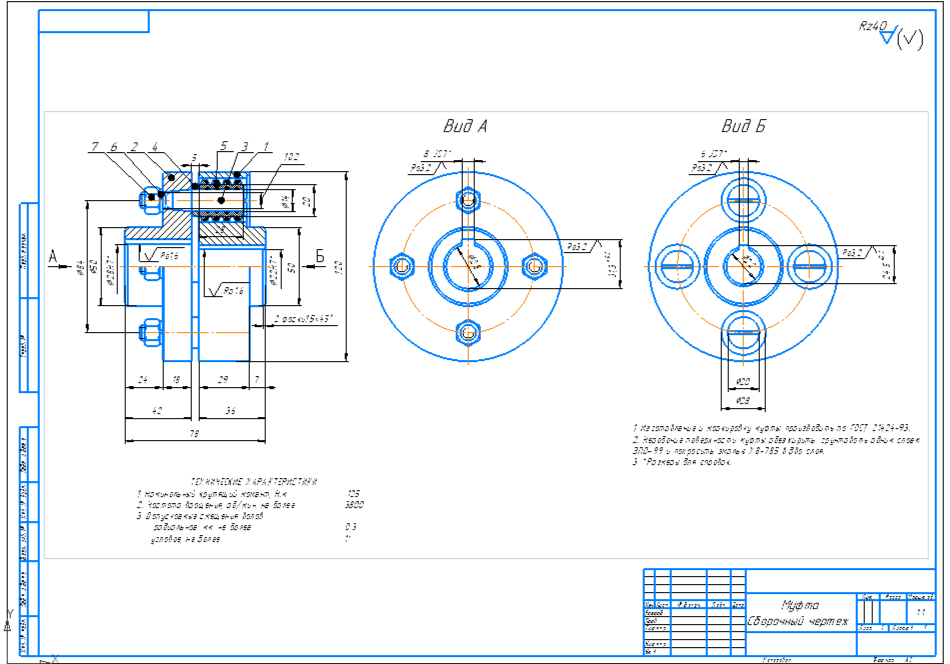This screenshot has height=664, width=950.
Task: Click the "ø28" diameter dimension
Action: tap(743, 400)
